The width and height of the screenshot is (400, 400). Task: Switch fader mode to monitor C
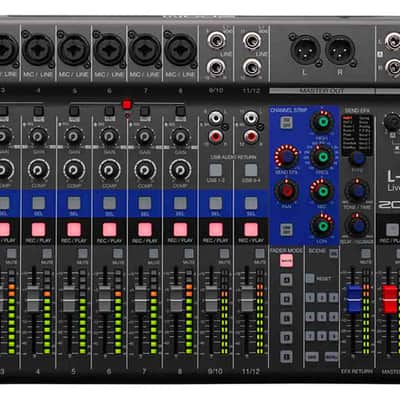[286, 318]
